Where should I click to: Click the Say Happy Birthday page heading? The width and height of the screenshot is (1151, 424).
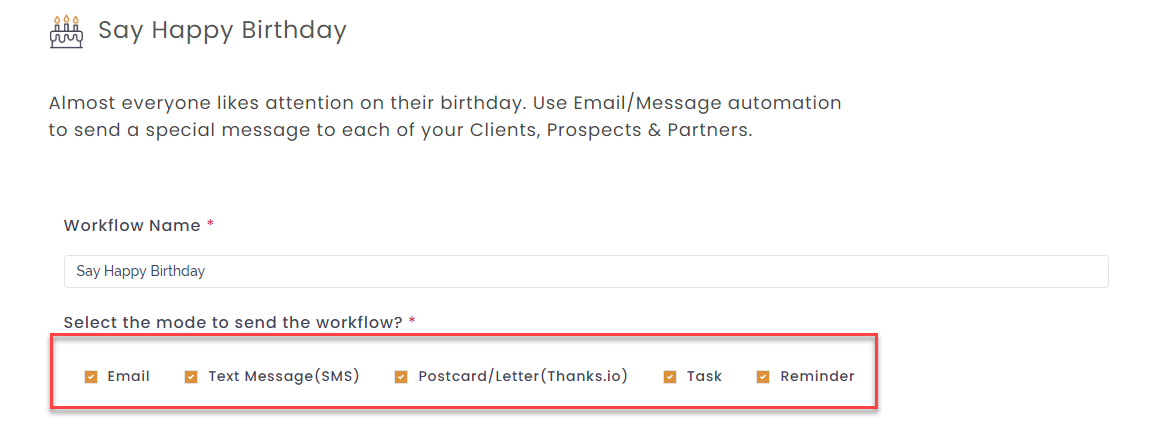point(222,31)
